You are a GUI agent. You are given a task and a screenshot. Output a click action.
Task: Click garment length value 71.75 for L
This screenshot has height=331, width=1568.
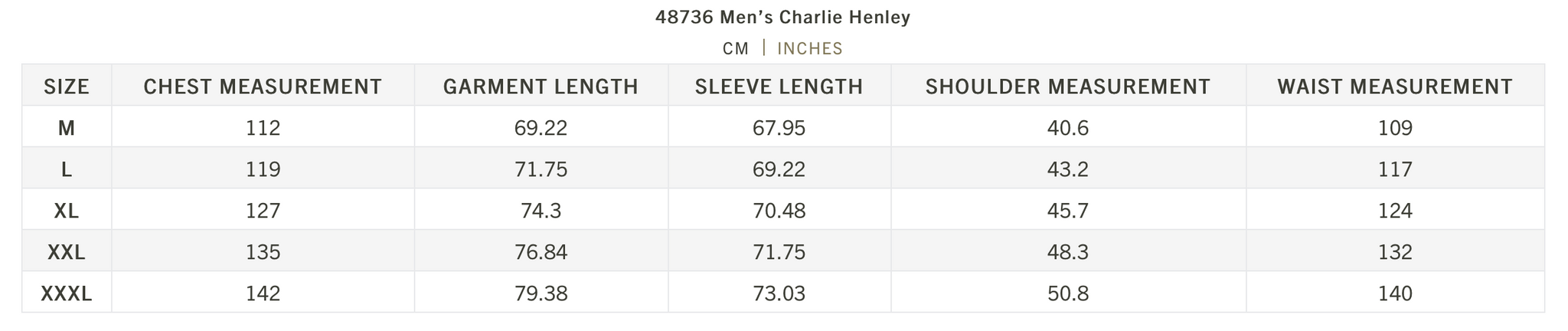pos(541,169)
